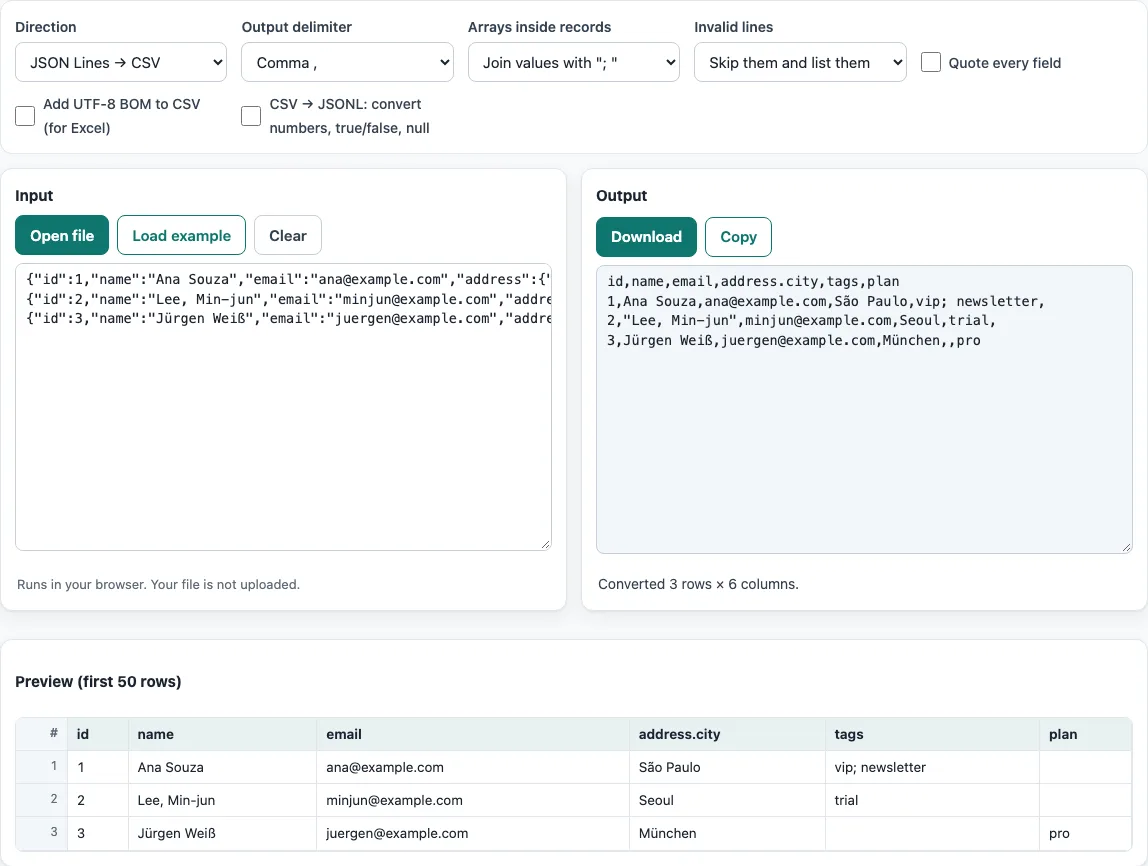Image resolution: width=1148 pixels, height=866 pixels.
Task: Click the juergen@example.com cell
Action: point(473,833)
